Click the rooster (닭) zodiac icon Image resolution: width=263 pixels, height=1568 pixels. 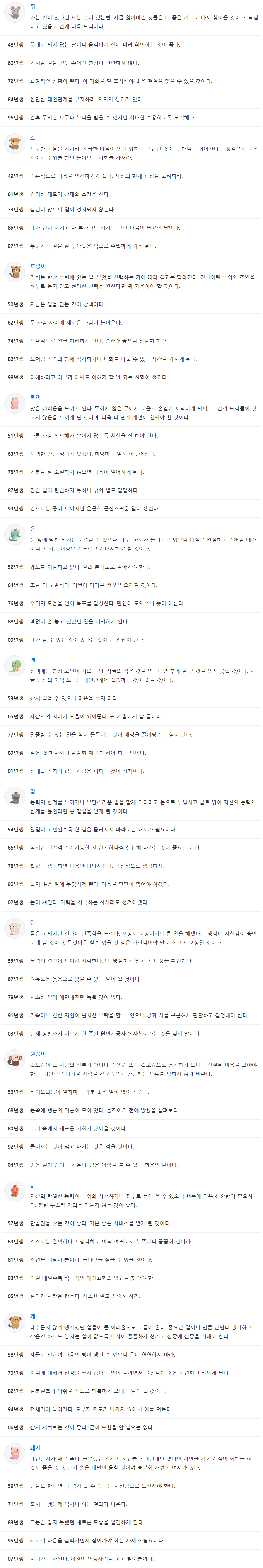(14, 1190)
